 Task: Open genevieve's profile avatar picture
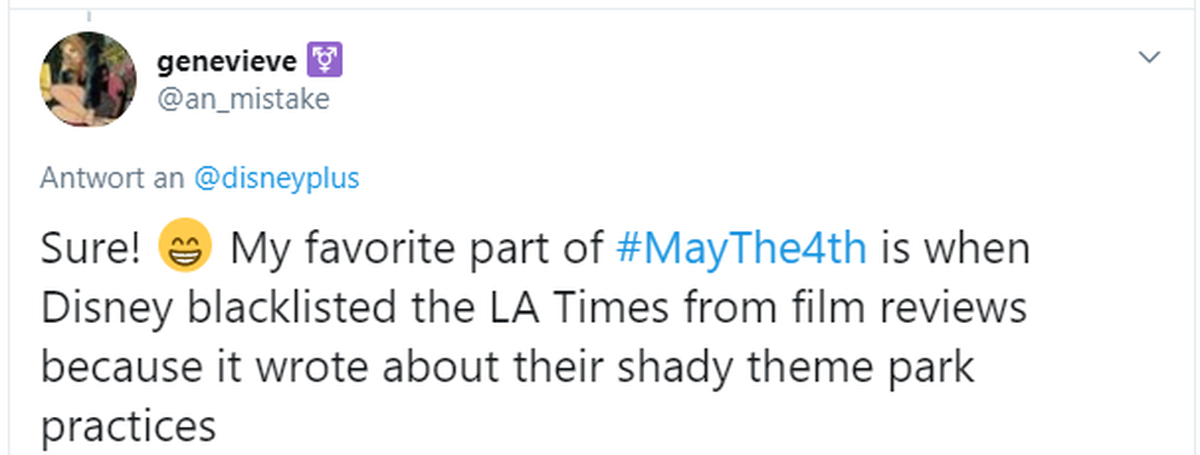[87, 80]
